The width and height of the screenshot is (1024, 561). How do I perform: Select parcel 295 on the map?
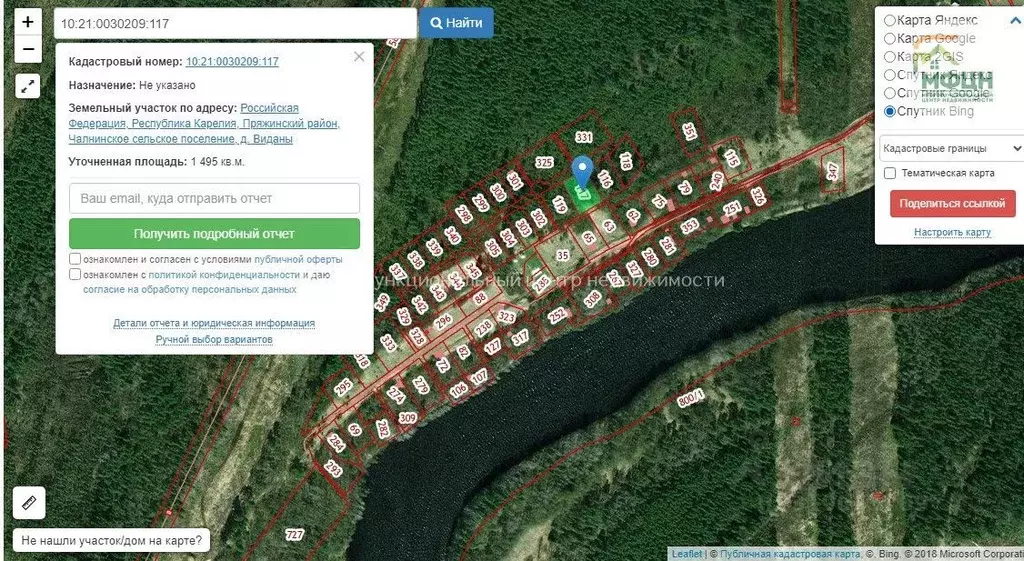(x=344, y=387)
